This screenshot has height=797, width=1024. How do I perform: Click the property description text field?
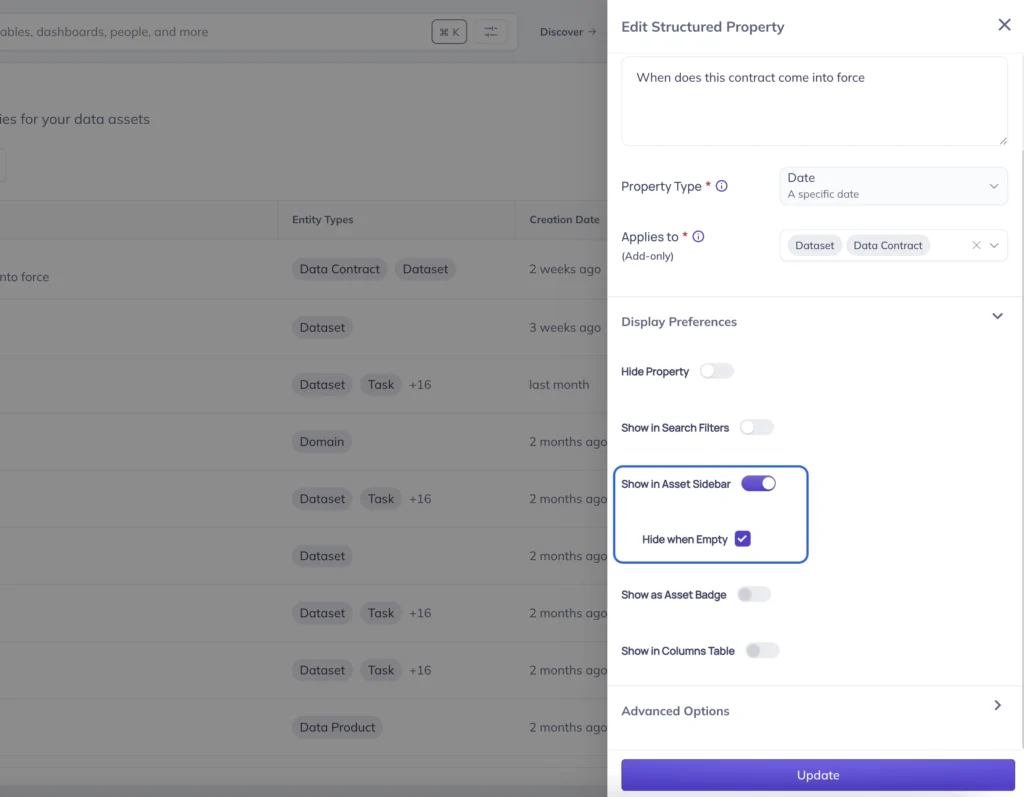[x=813, y=100]
